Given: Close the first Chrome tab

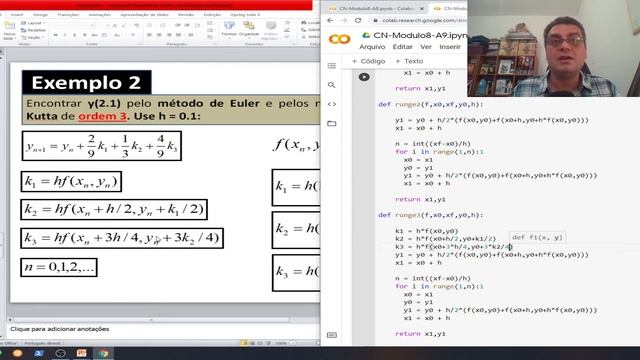Looking at the screenshot, I should pyautogui.click(x=422, y=8).
